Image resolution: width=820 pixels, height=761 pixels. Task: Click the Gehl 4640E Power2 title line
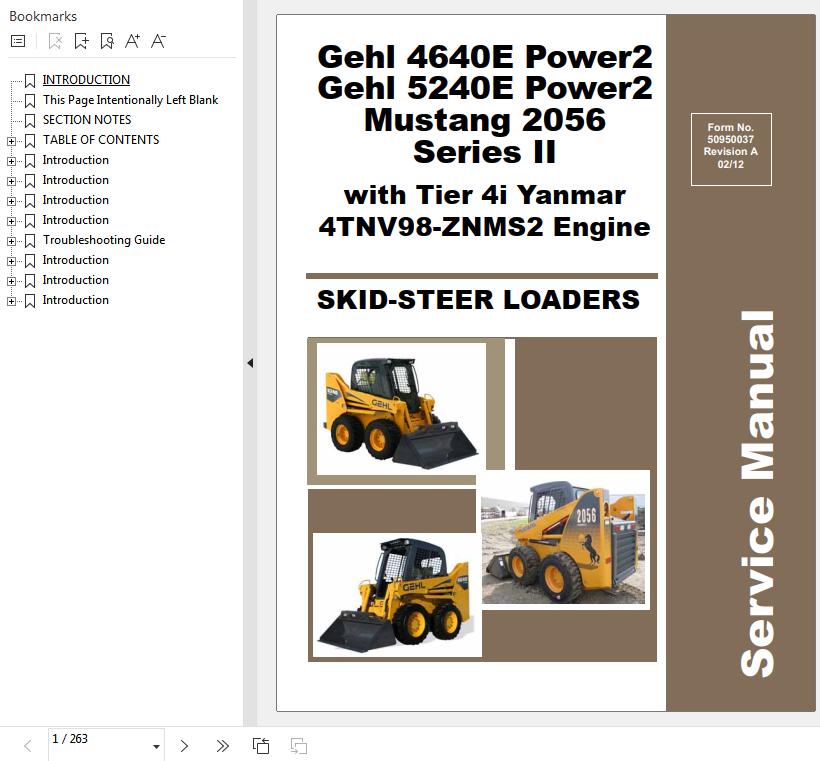(x=485, y=56)
